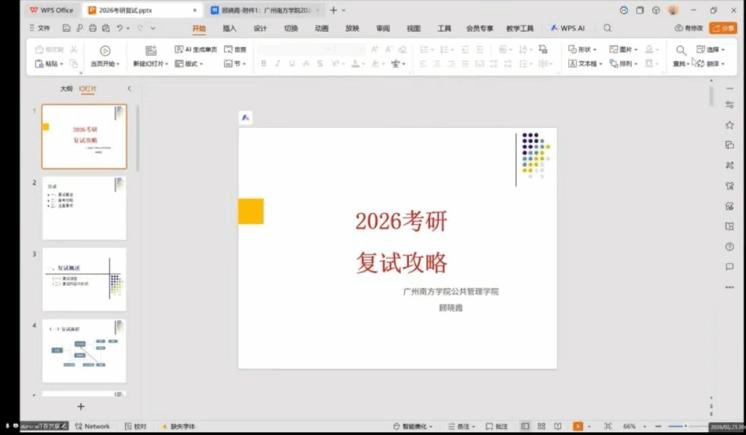Select slide 3 thumbnail 复试概述

[x=84, y=279]
